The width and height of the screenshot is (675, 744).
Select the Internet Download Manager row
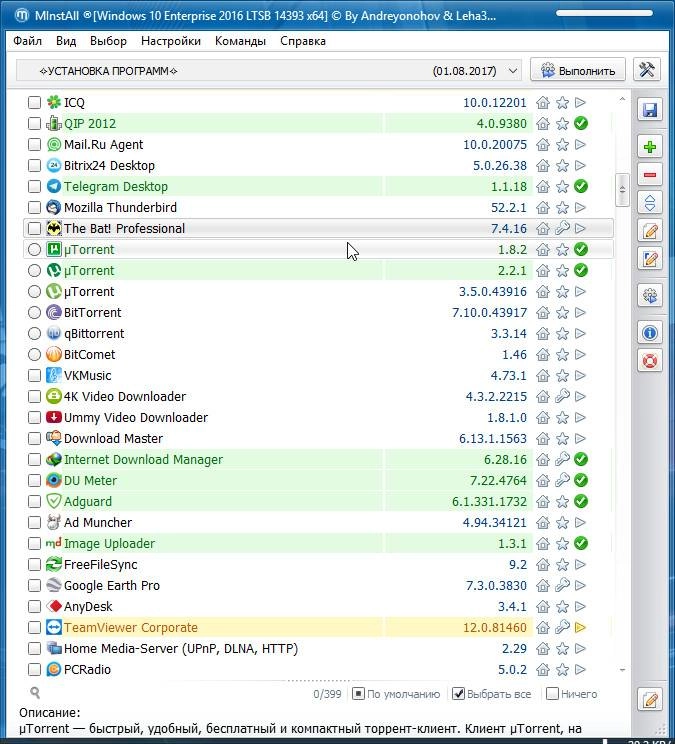coord(318,459)
